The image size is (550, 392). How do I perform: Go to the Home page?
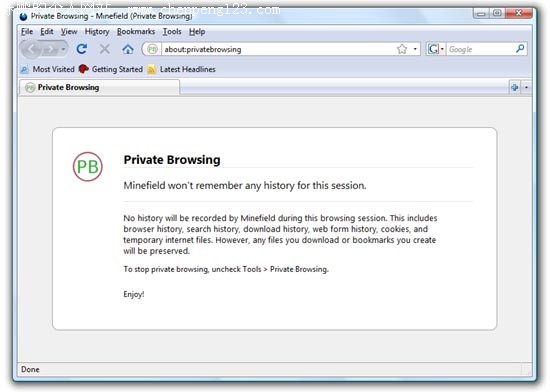[128, 49]
